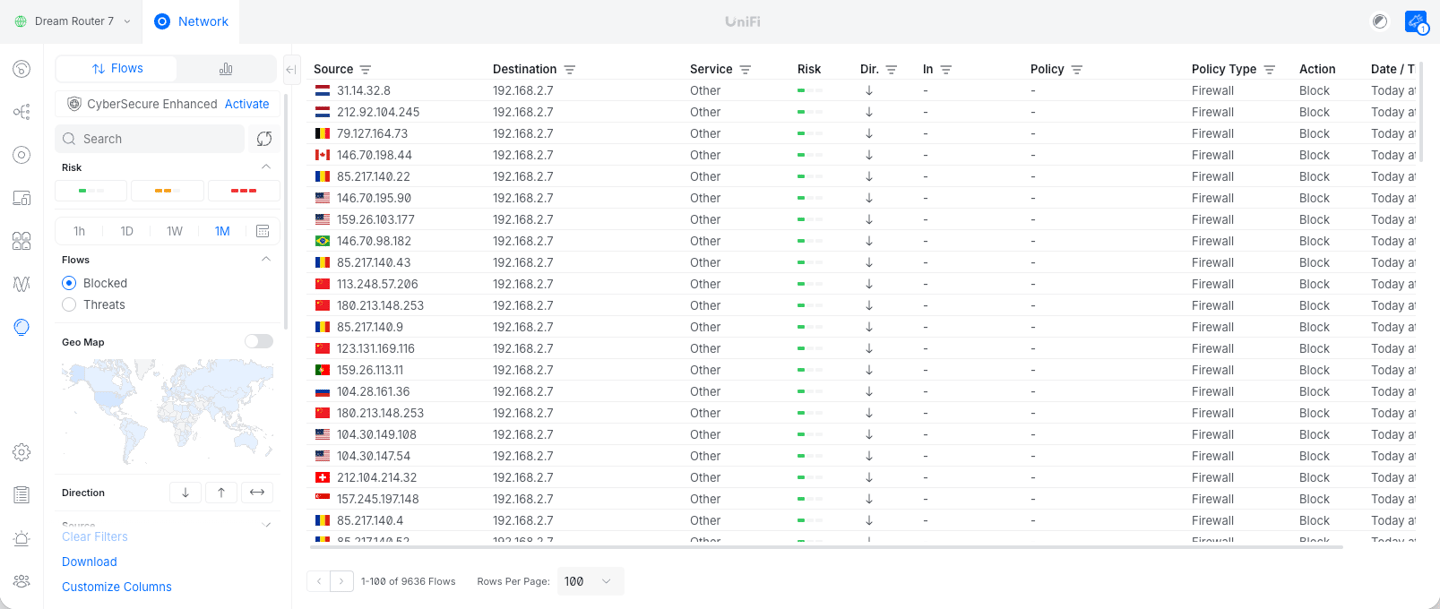Open the Rows Per Page dropdown

pyautogui.click(x=590, y=581)
